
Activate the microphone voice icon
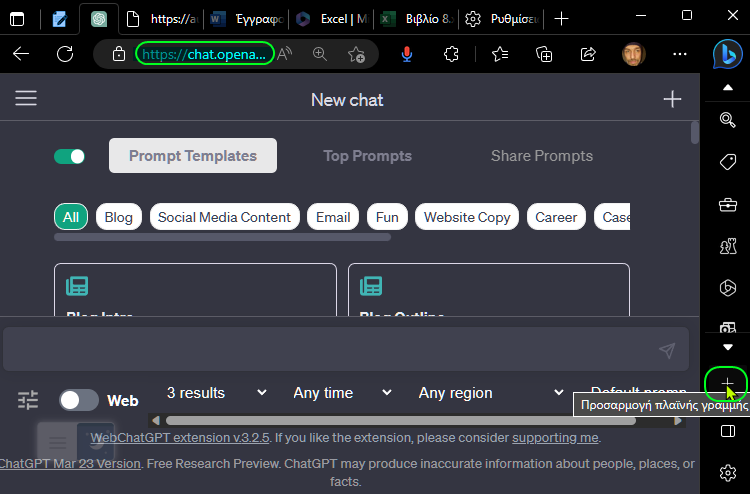pyautogui.click(x=407, y=55)
